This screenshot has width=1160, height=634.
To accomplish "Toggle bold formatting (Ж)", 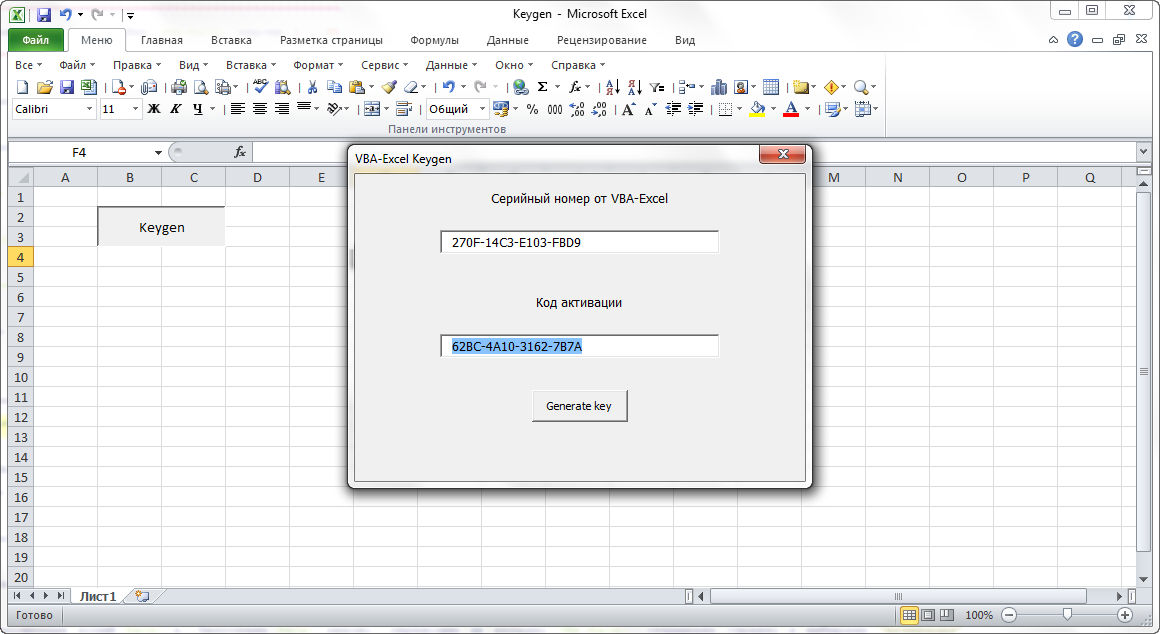I will tap(154, 109).
